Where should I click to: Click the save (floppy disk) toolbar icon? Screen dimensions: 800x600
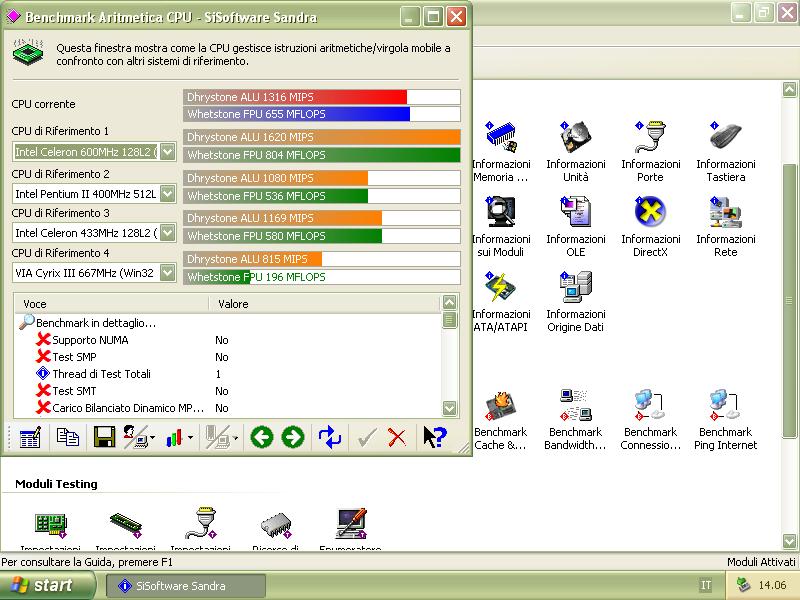point(104,437)
